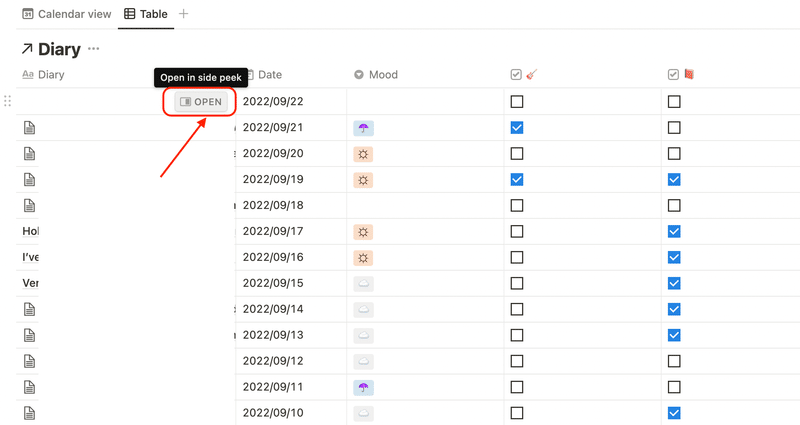Click page icon in 2022/09/18 row
This screenshot has height=425, width=800.
30,206
